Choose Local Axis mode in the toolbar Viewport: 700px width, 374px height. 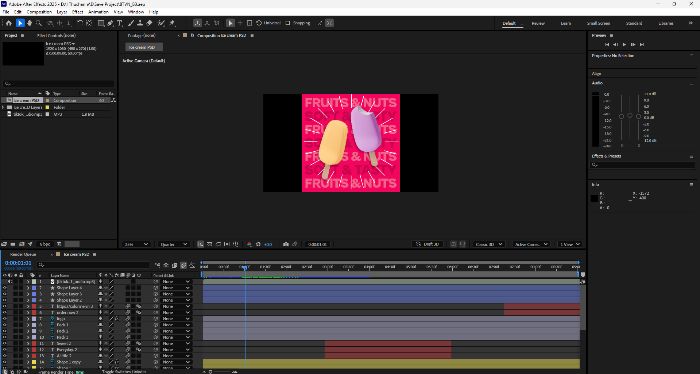[197, 23]
